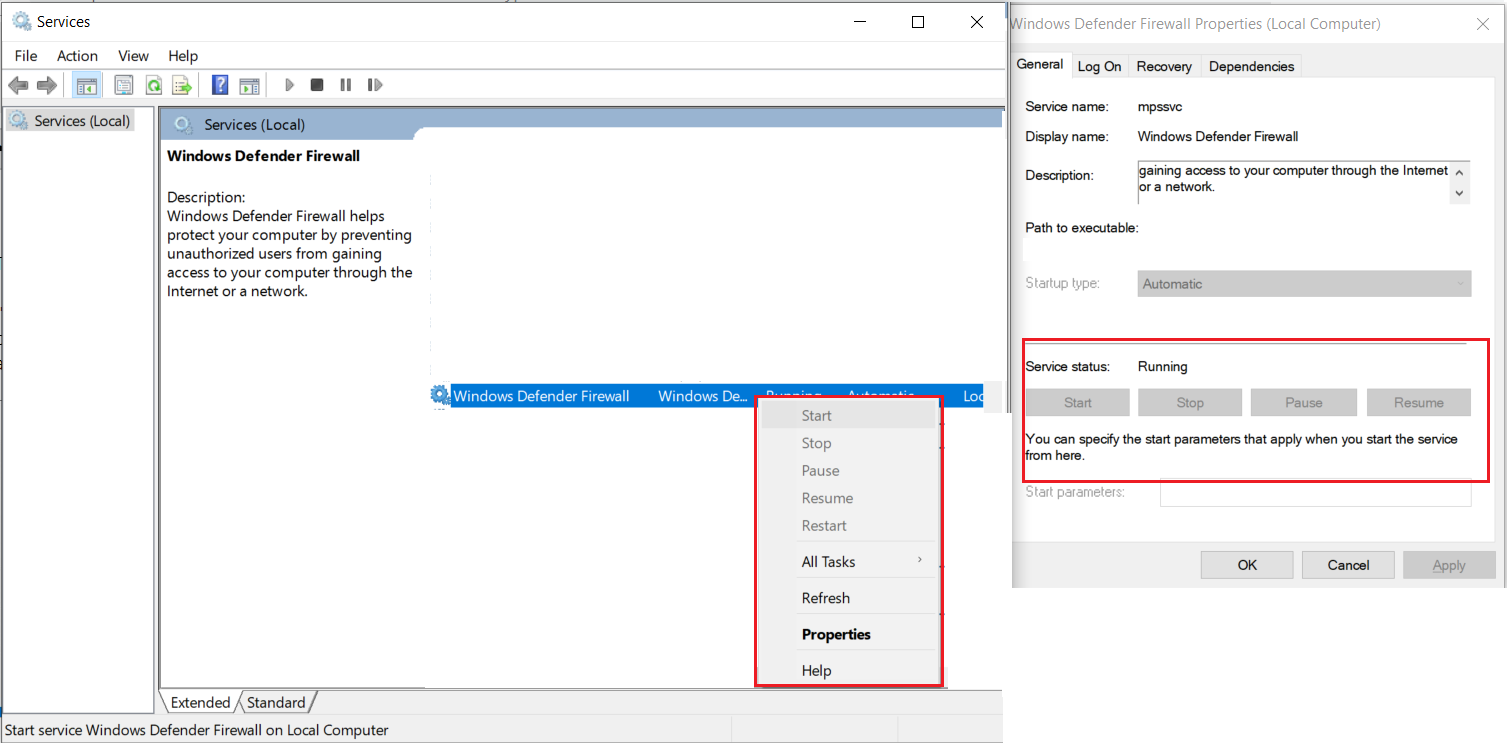Choose Start in the context menu
The width and height of the screenshot is (1510, 748).
tap(848, 416)
